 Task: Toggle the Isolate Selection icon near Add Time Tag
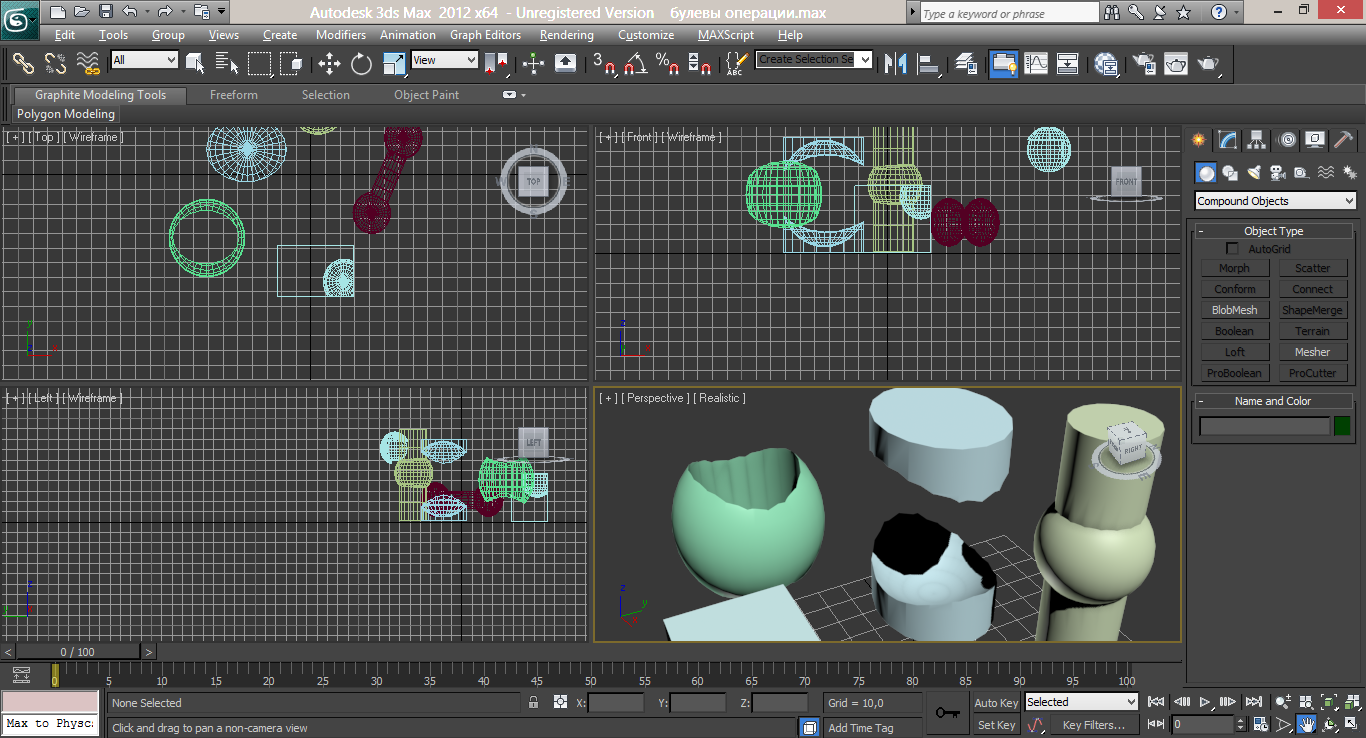[809, 727]
